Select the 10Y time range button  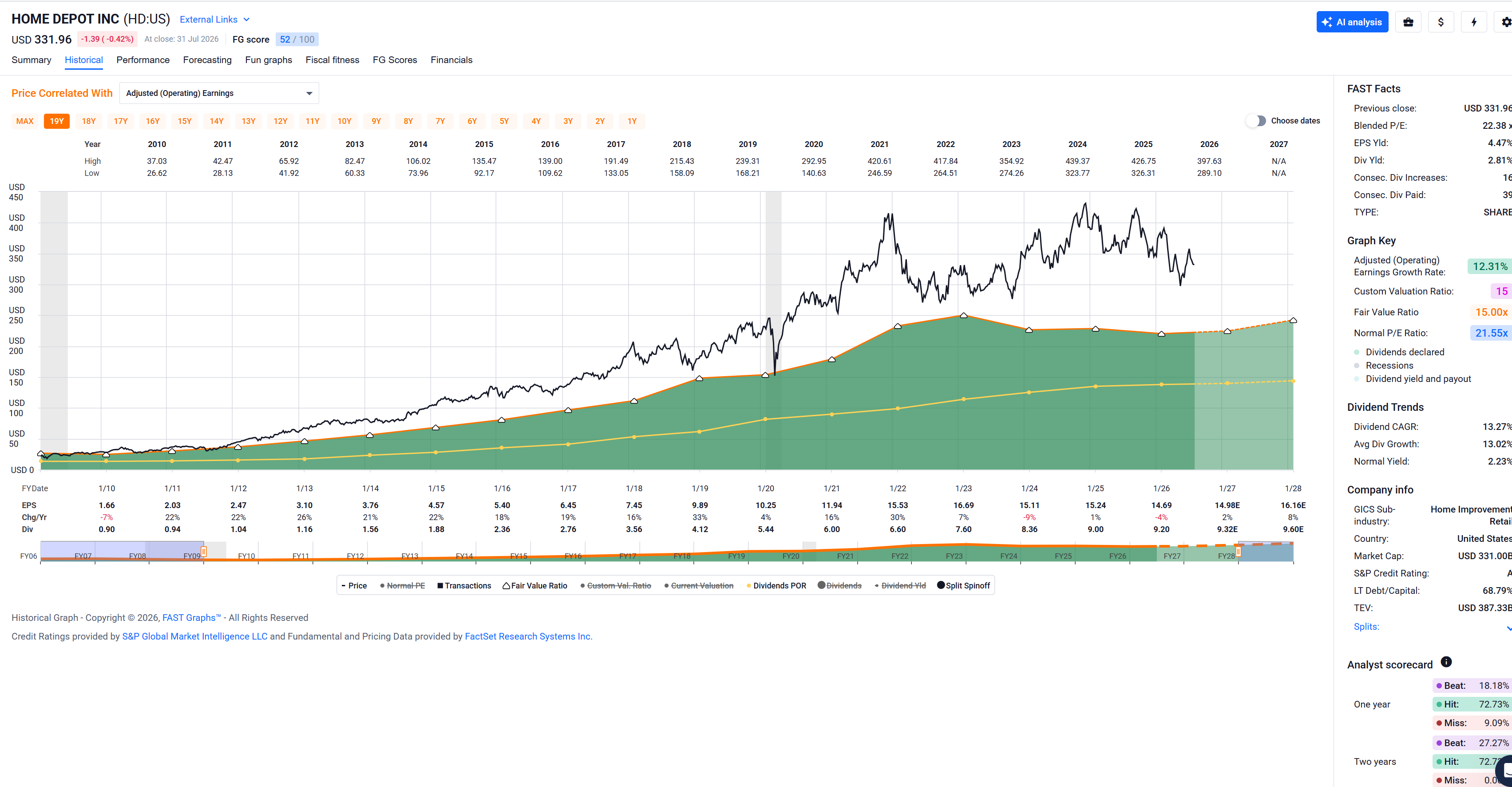pyautogui.click(x=344, y=121)
